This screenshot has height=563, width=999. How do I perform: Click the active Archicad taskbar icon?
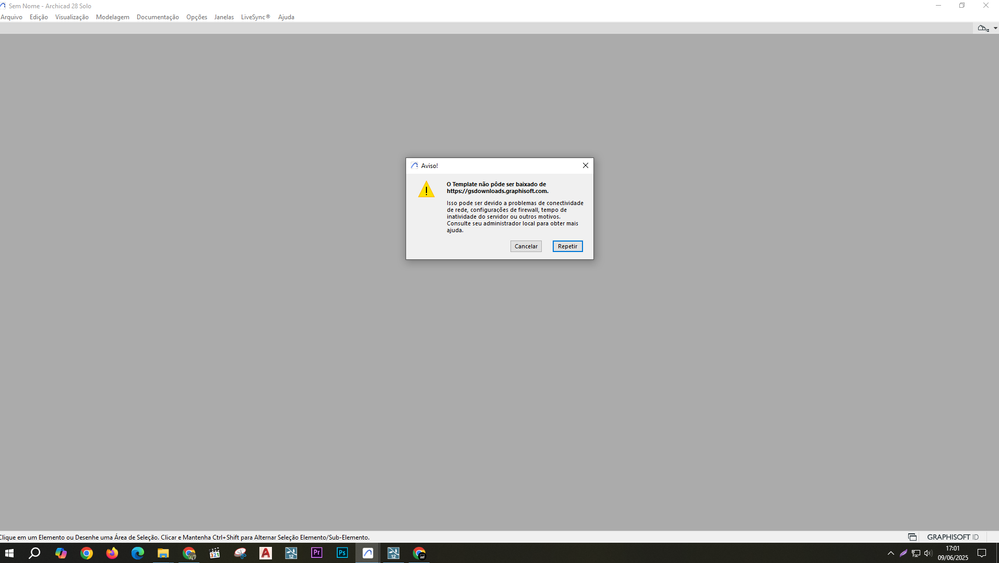(x=368, y=553)
